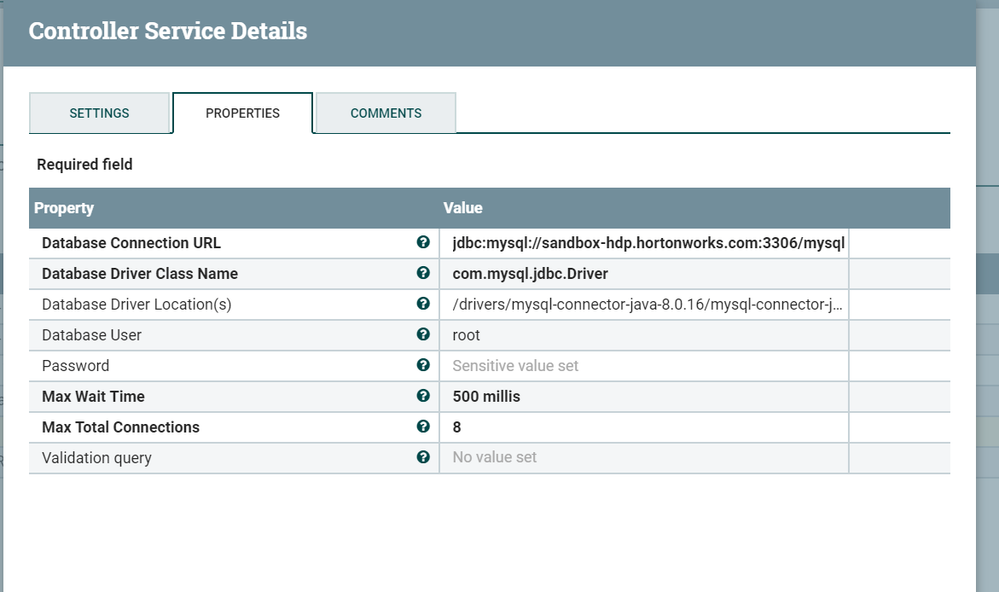
Task: Show help for Max Total Connections
Action: (x=424, y=427)
